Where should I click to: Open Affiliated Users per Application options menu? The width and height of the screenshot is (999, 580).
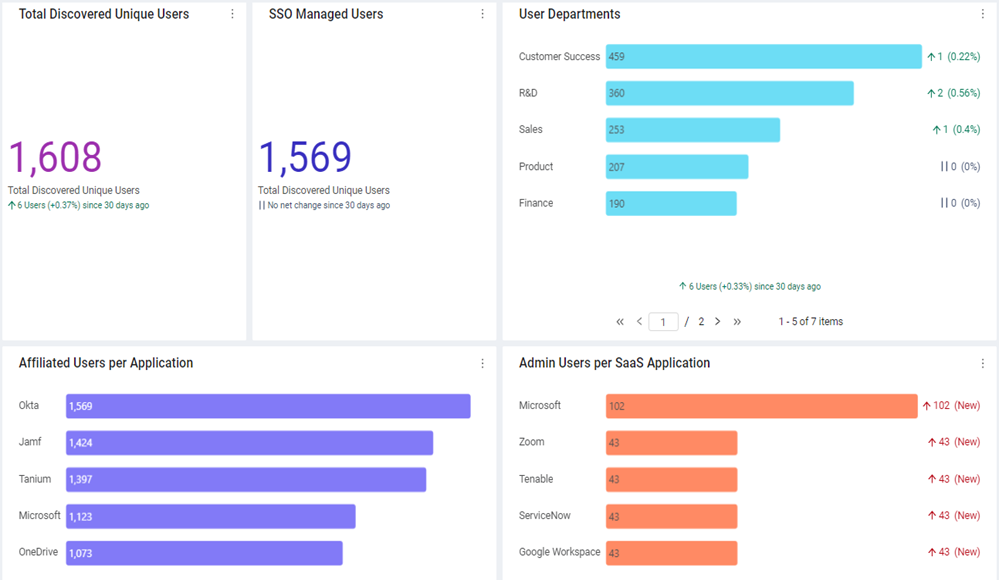tap(482, 363)
